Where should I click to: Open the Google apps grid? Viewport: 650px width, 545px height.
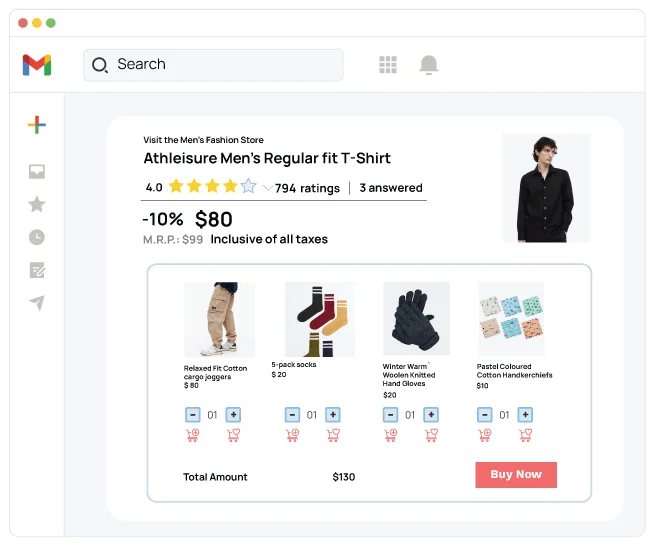(x=388, y=65)
